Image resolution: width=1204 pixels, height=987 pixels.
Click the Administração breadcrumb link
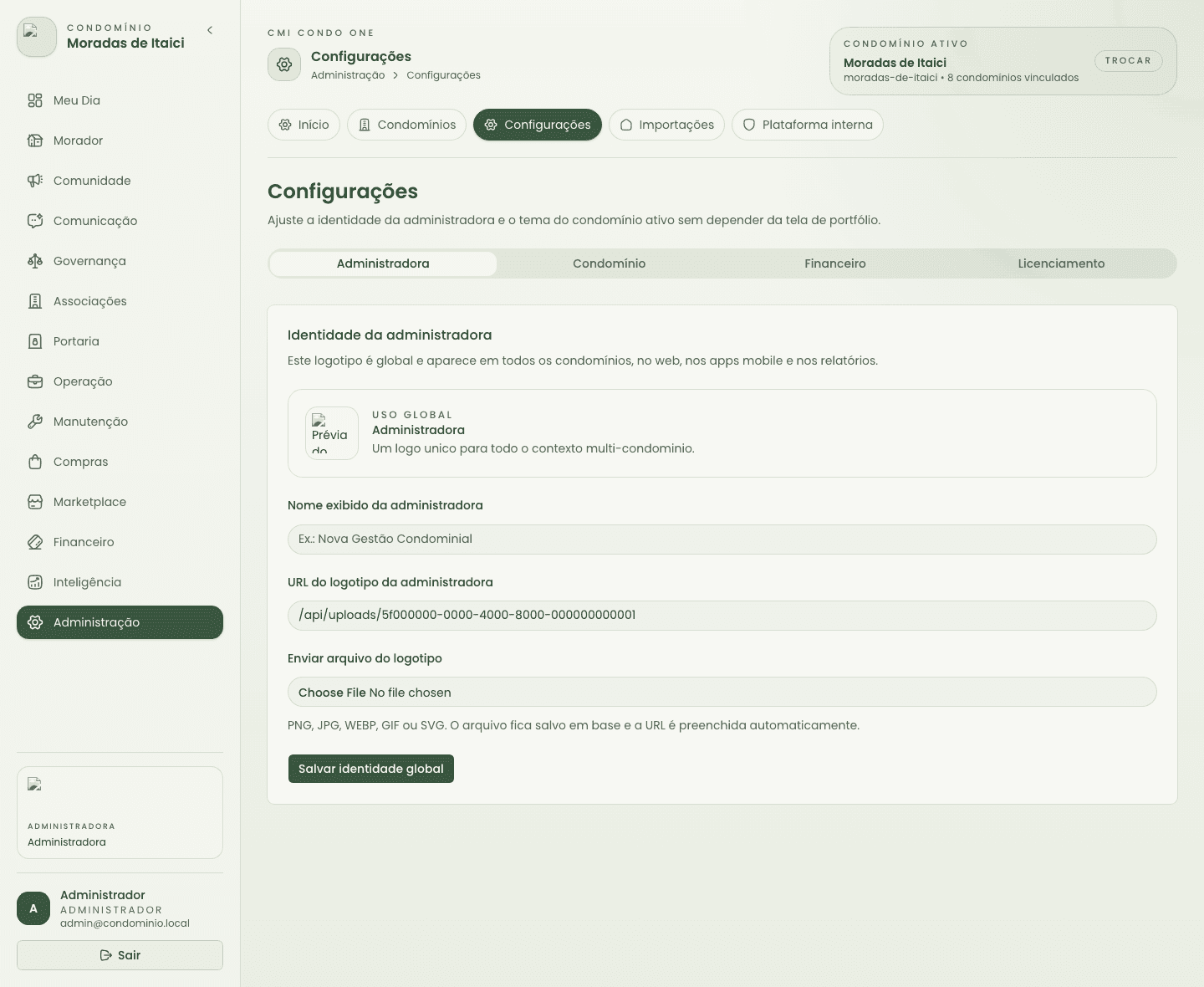[x=348, y=75]
